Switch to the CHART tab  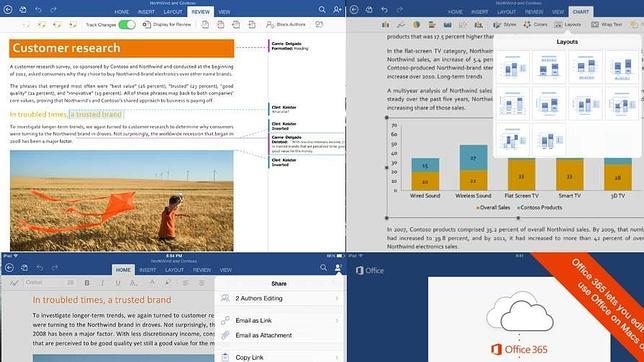(581, 12)
